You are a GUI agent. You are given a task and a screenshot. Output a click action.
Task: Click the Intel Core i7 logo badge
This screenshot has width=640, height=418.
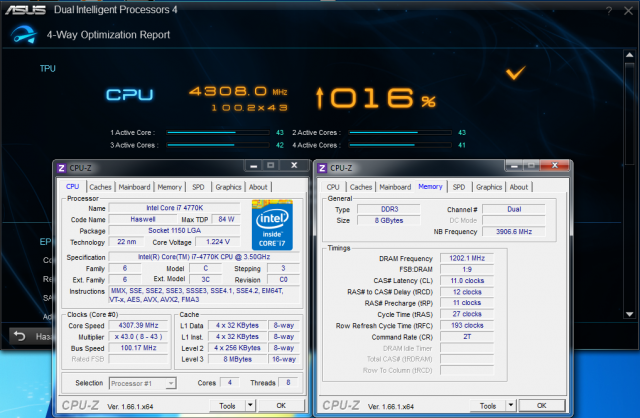click(x=272, y=225)
